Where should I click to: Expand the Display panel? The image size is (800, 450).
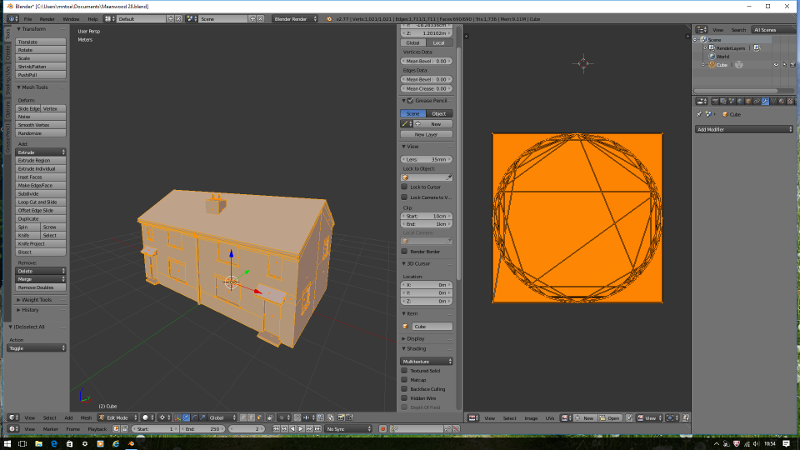click(x=413, y=339)
